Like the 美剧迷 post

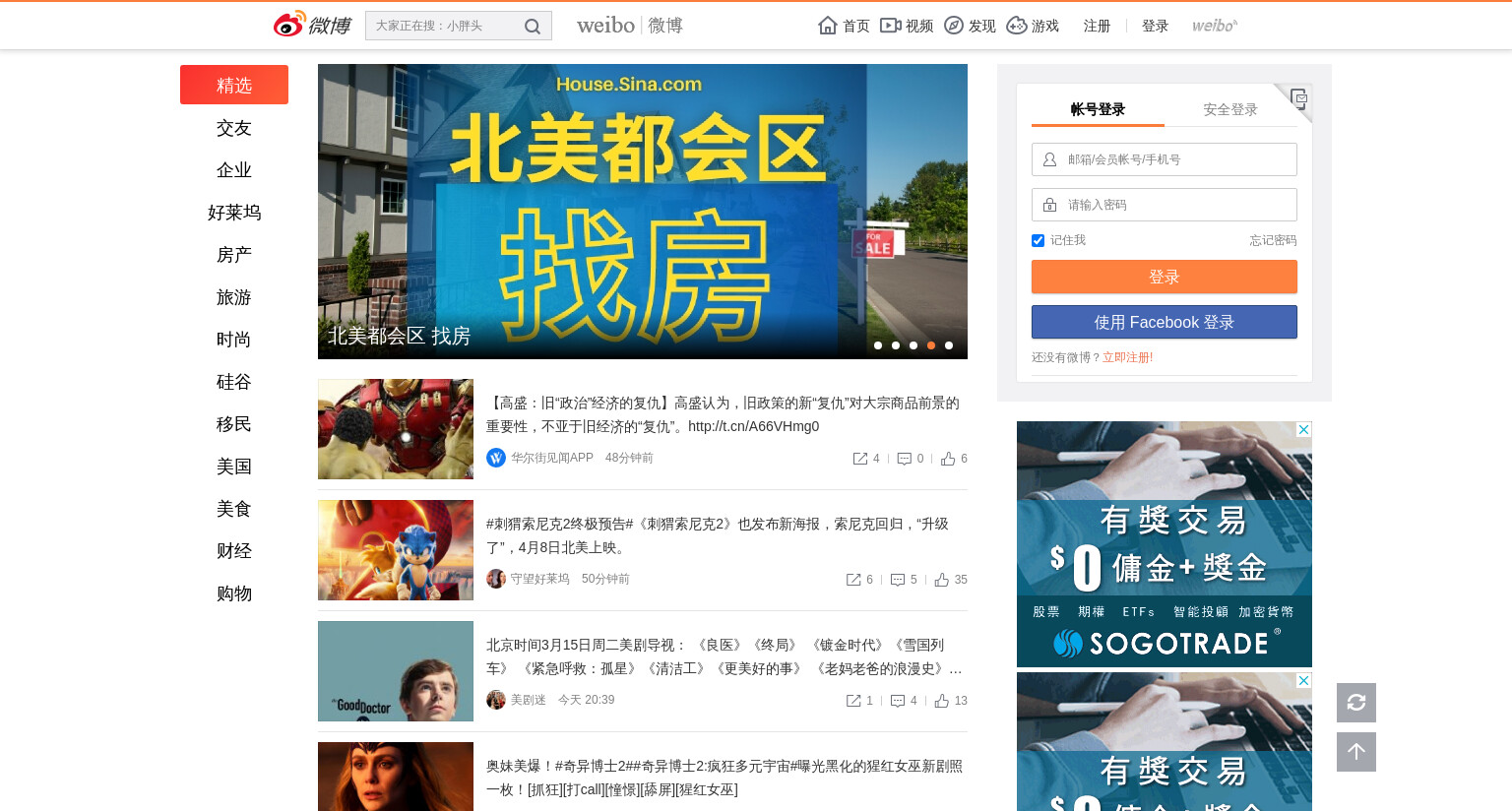tap(942, 701)
